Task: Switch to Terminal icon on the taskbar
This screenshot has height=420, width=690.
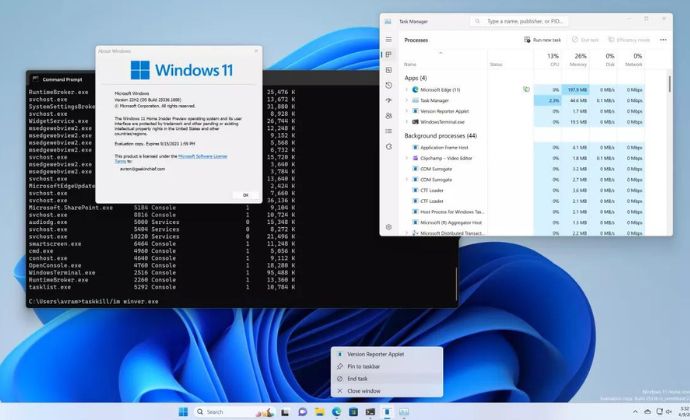Action: point(371,412)
